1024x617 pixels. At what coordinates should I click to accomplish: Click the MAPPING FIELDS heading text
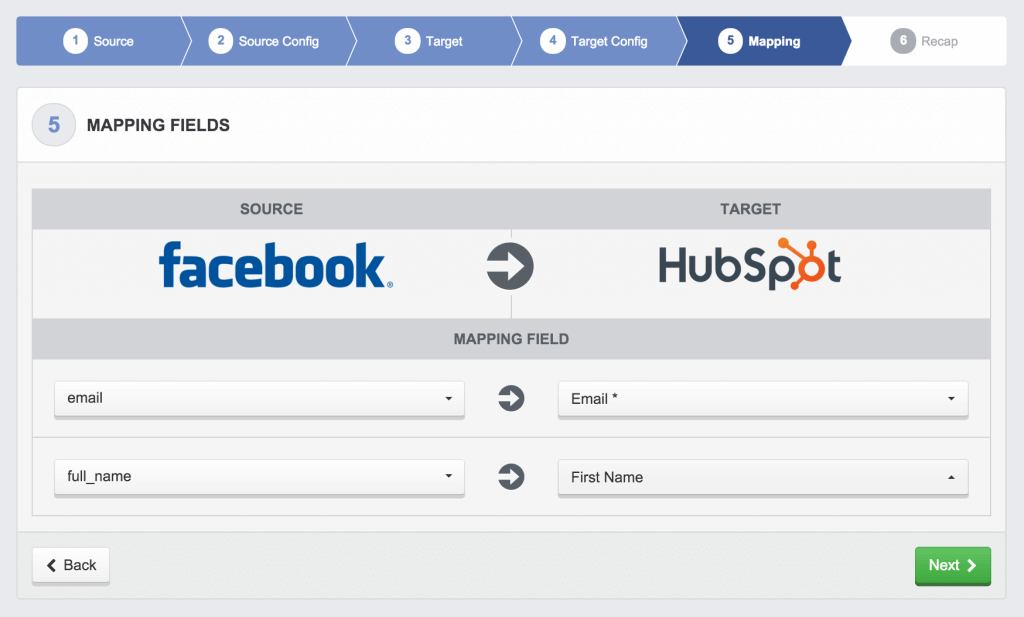[x=158, y=125]
